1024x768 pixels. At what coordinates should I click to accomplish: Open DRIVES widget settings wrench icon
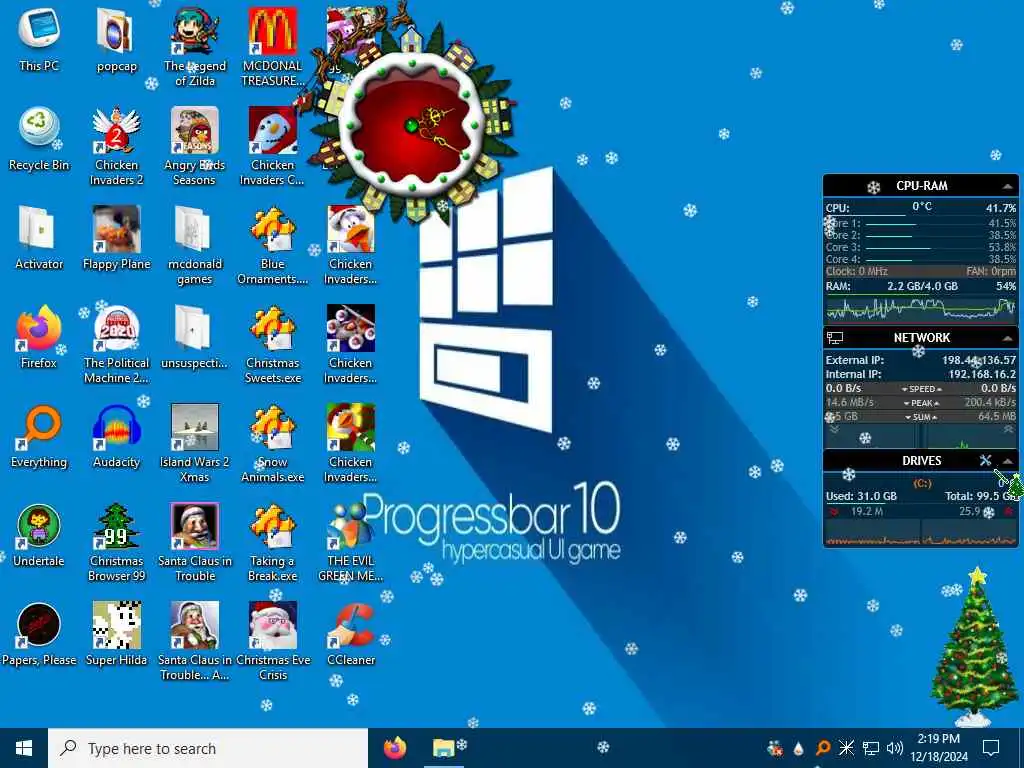point(985,460)
